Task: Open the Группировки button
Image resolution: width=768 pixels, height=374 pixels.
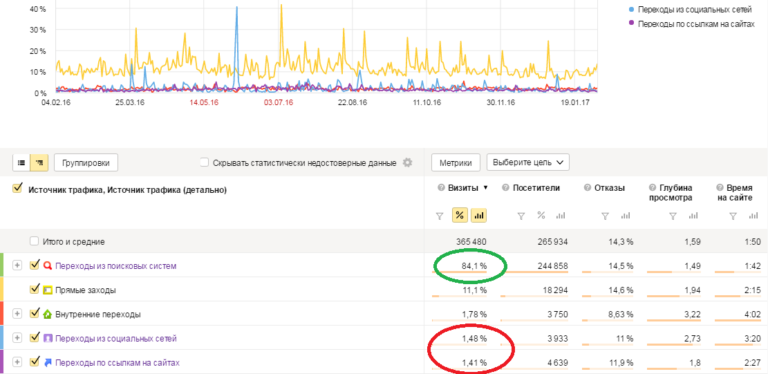Action: click(x=86, y=163)
